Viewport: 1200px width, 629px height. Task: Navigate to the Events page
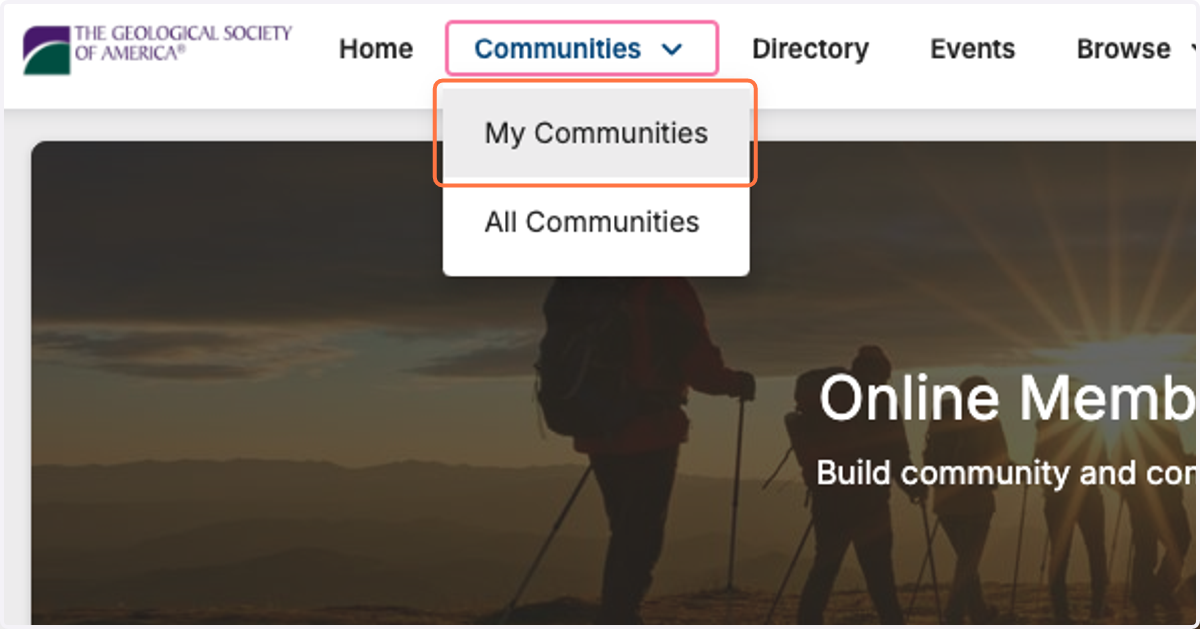[x=972, y=49]
